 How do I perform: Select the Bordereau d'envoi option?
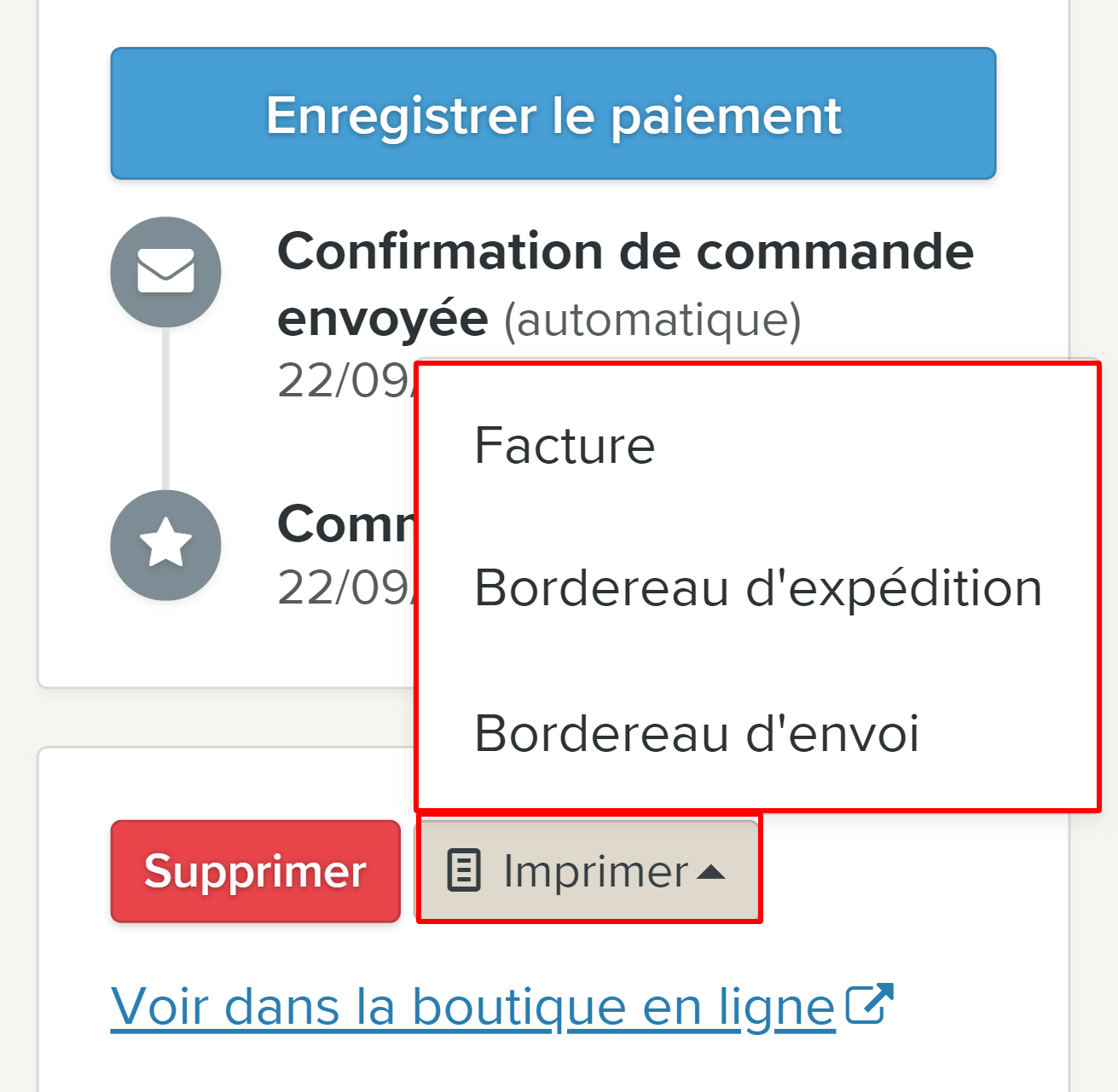tap(697, 733)
